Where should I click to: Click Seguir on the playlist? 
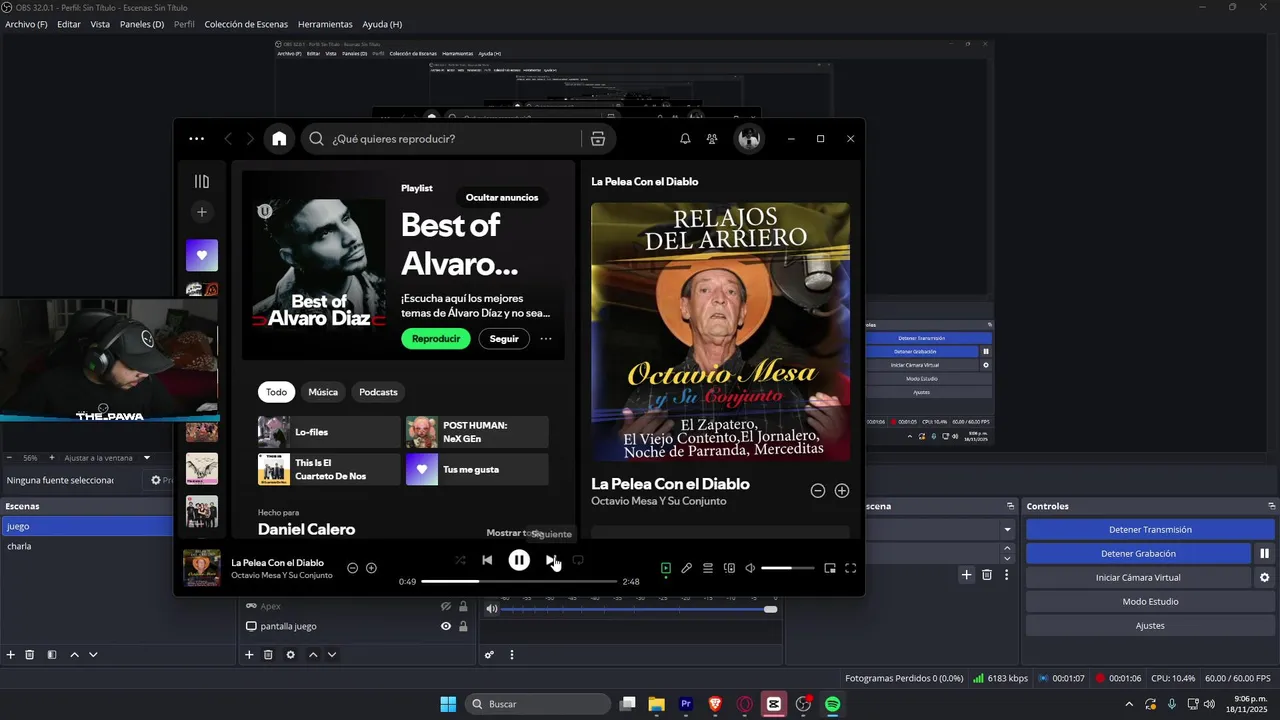pos(504,338)
